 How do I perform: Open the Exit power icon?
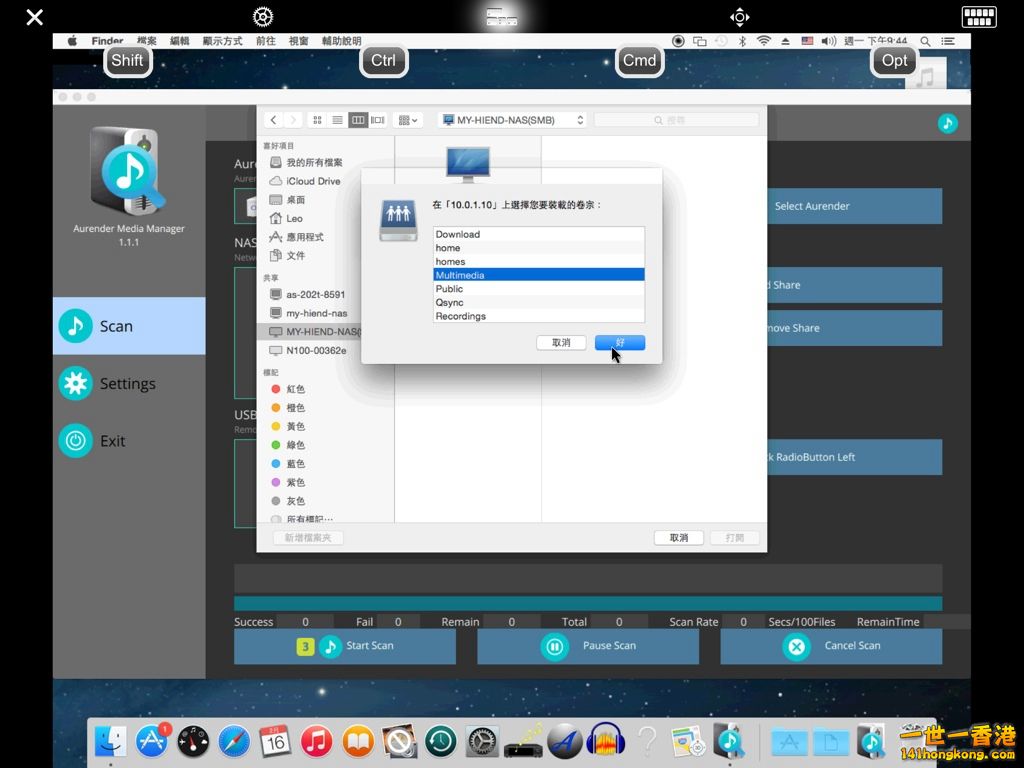(75, 441)
